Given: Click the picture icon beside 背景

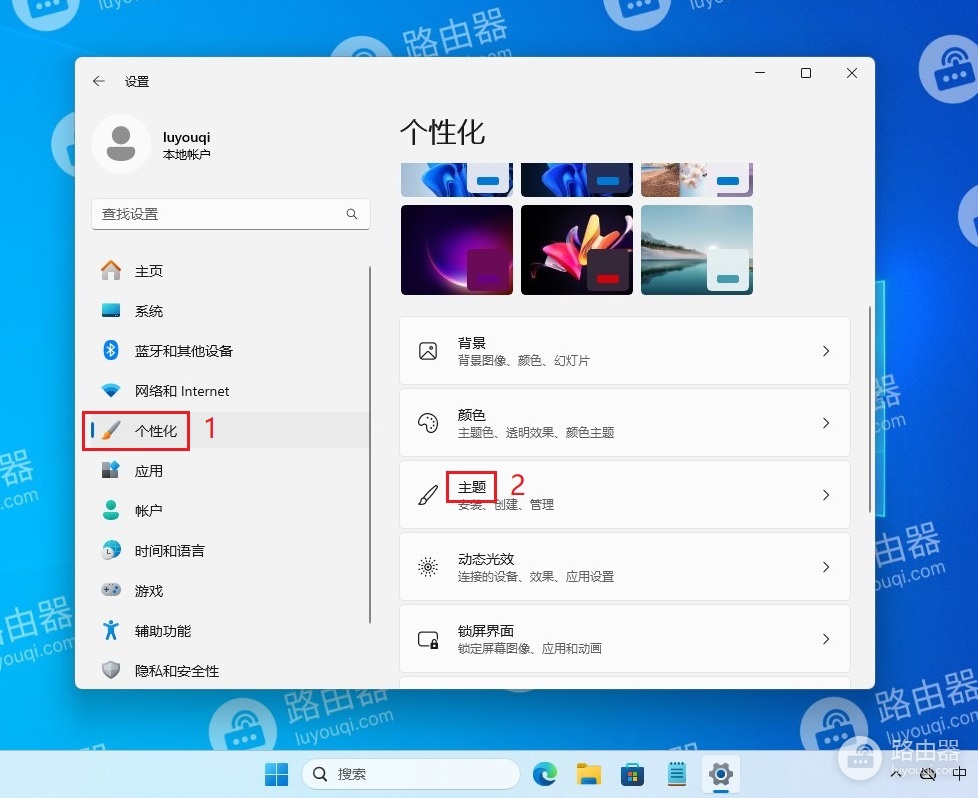Looking at the screenshot, I should pos(428,351).
